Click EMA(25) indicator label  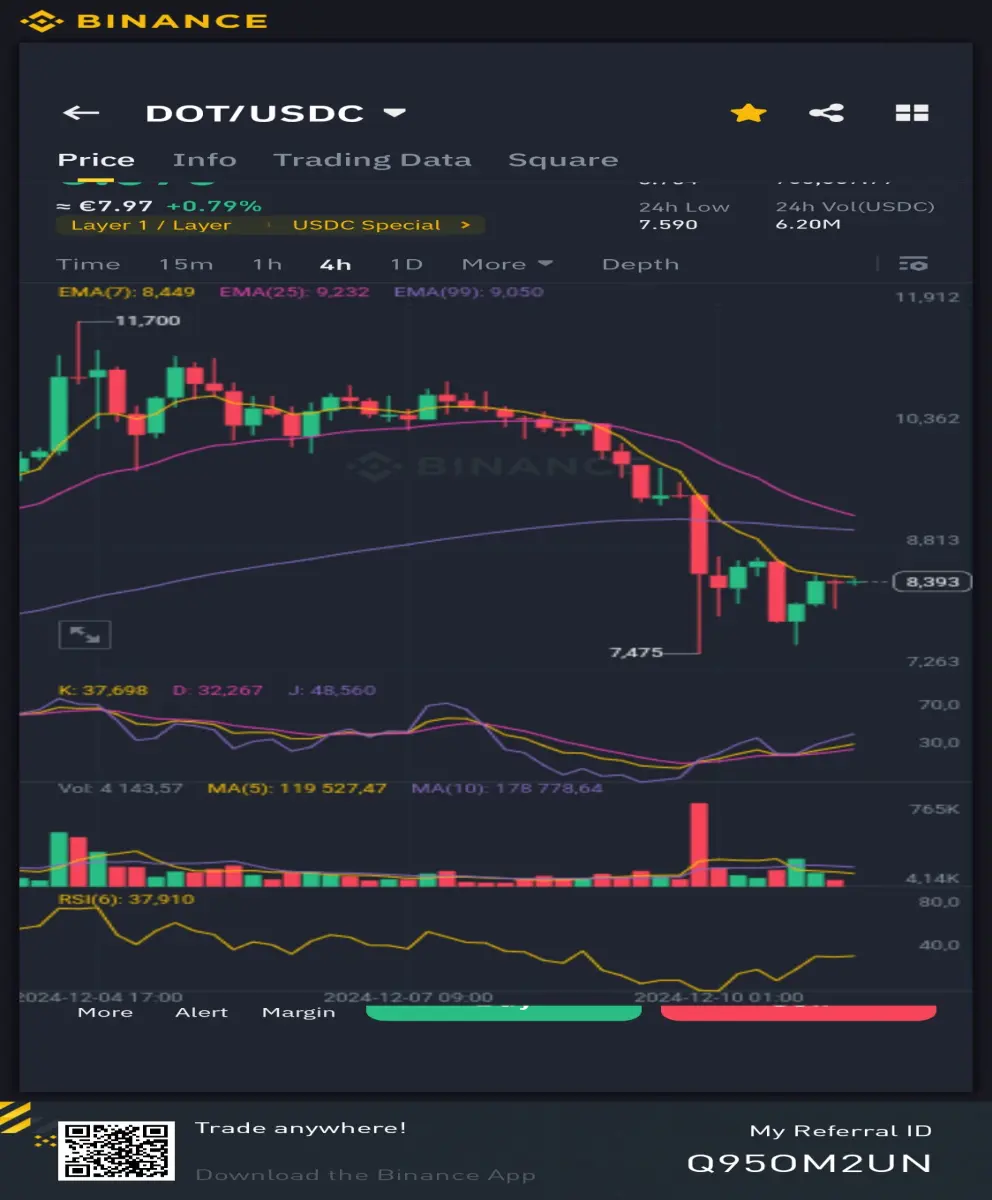[x=294, y=292]
